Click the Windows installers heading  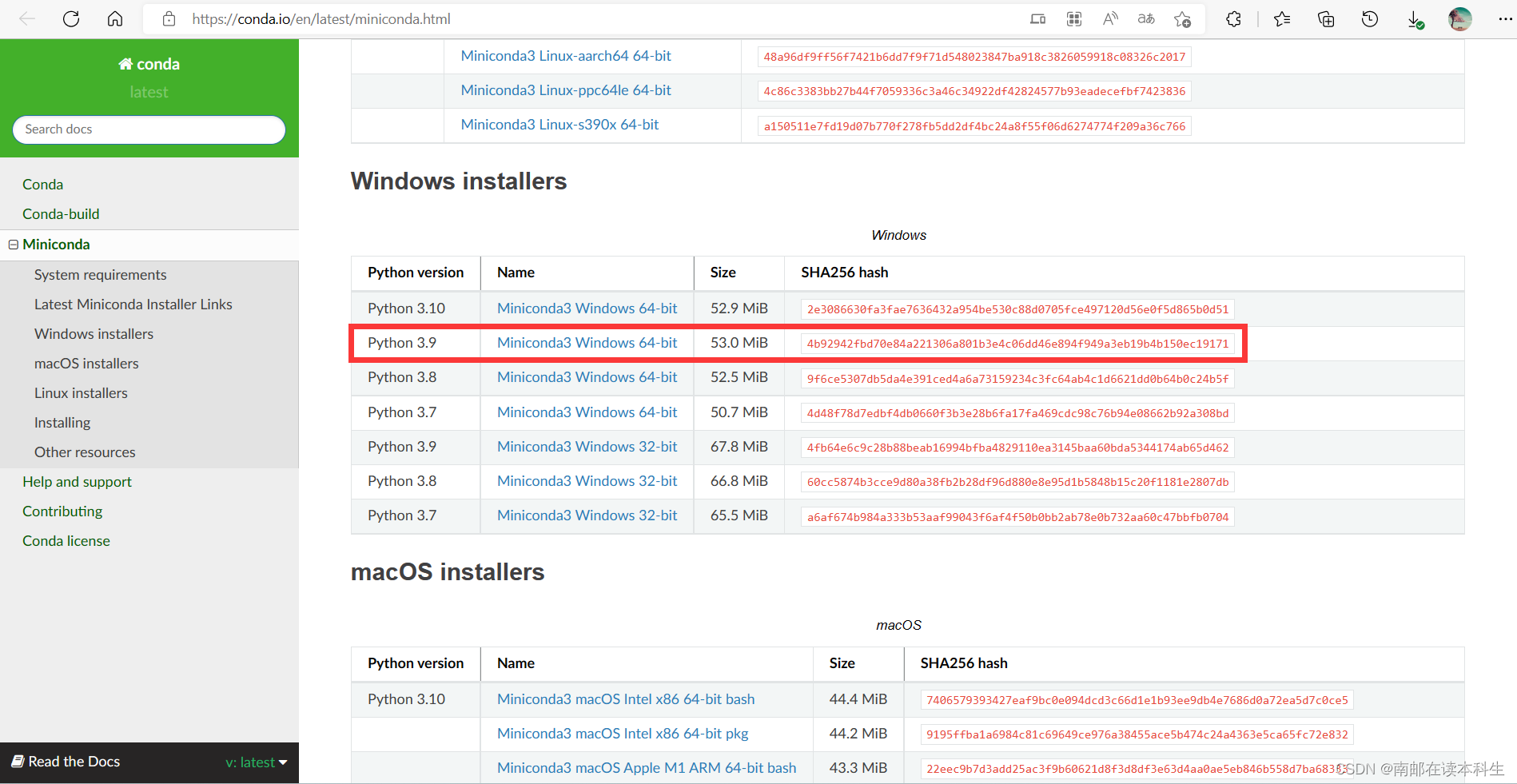point(459,181)
